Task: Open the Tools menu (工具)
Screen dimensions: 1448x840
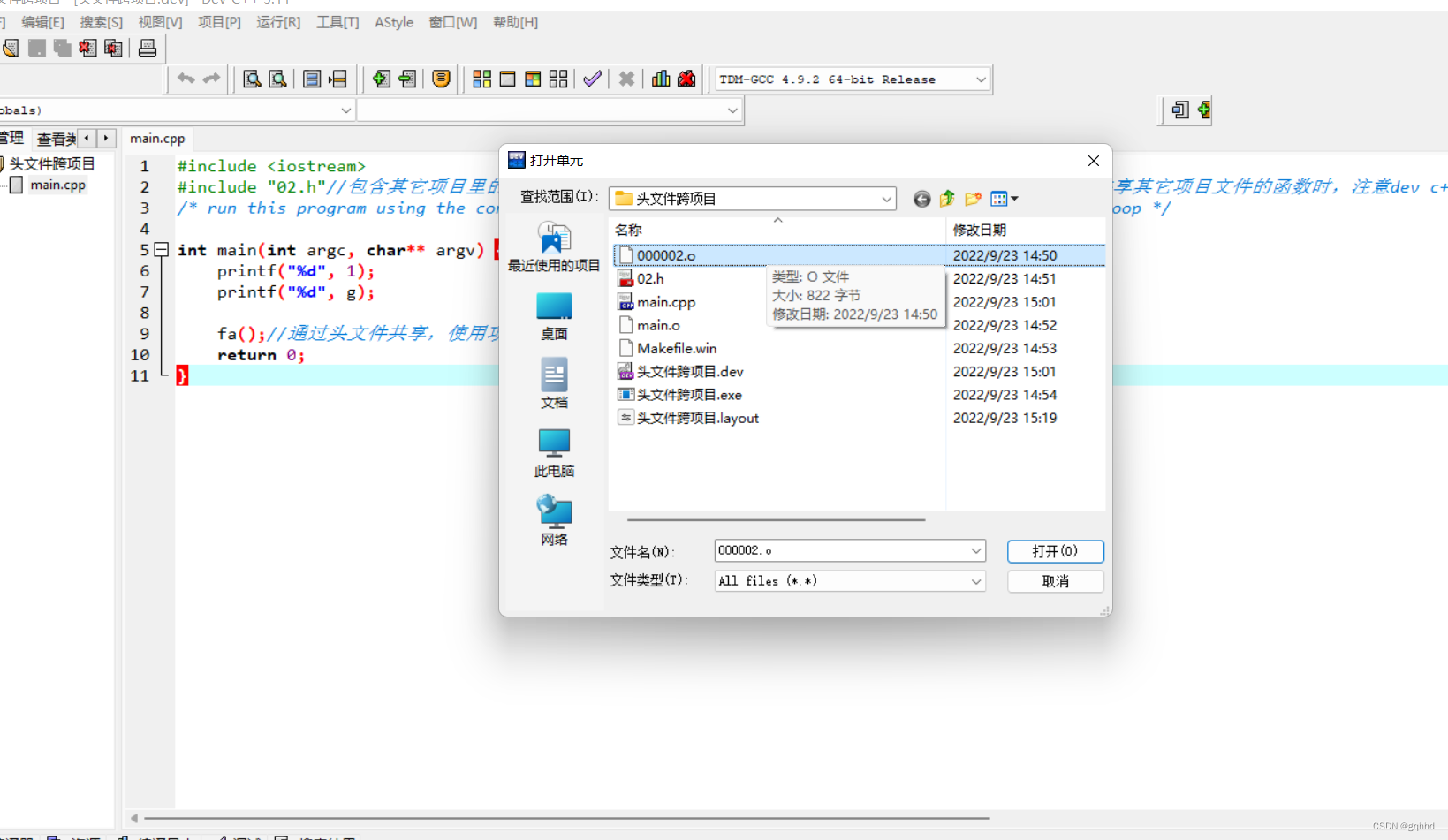Action: tap(337, 22)
